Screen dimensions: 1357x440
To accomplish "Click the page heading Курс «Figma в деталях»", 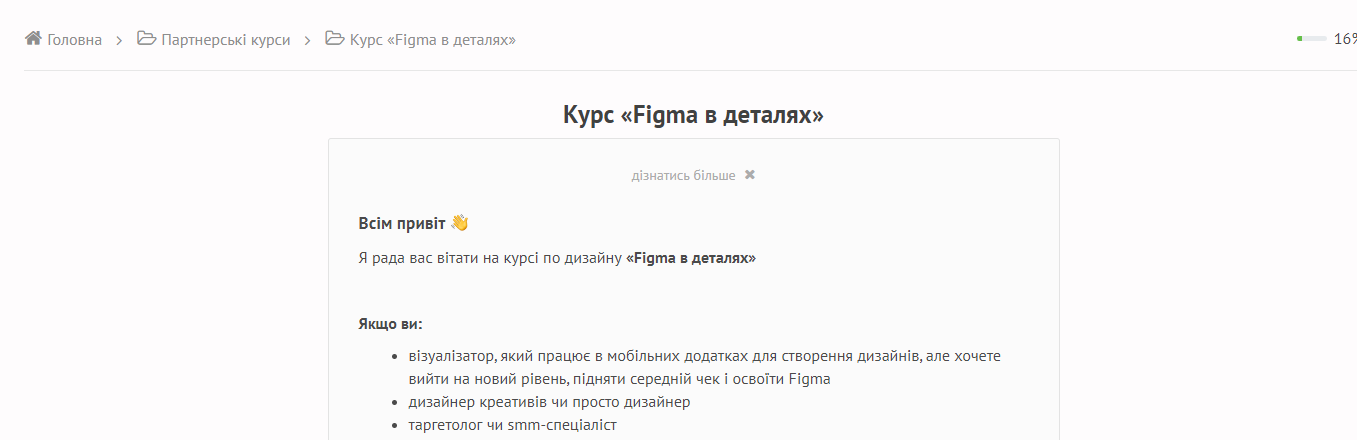I will (693, 115).
